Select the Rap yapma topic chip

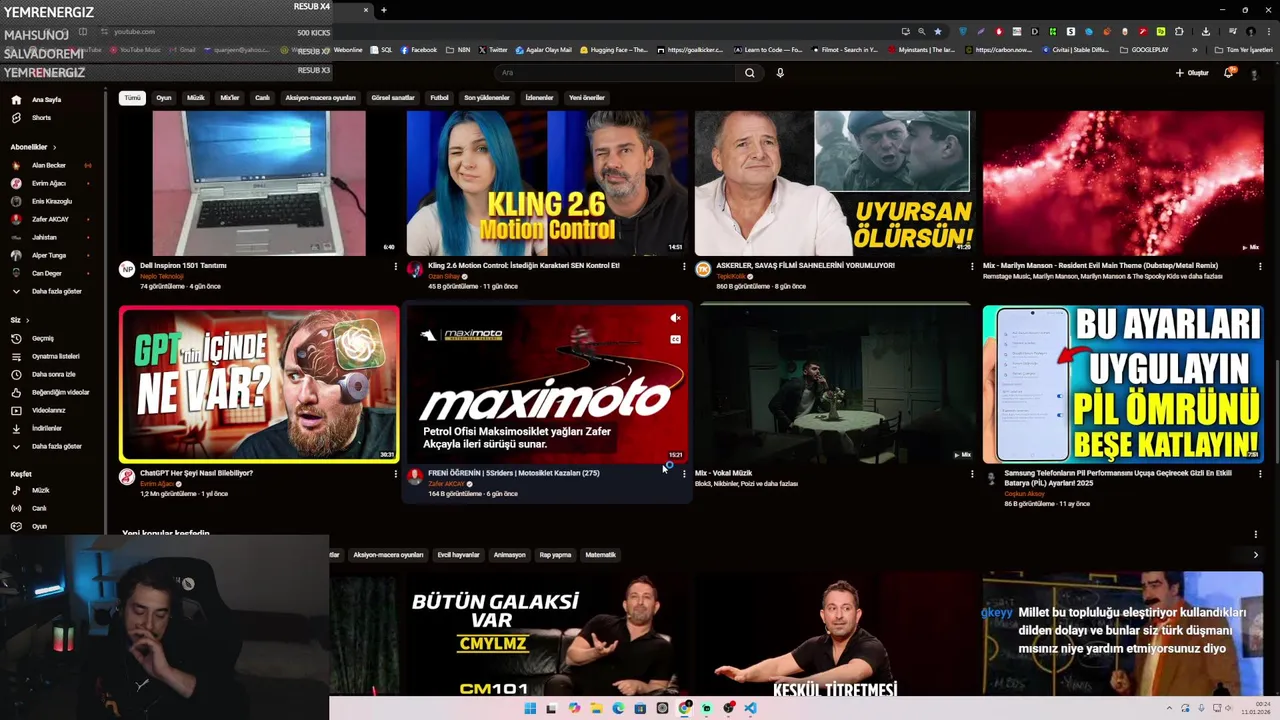[555, 555]
